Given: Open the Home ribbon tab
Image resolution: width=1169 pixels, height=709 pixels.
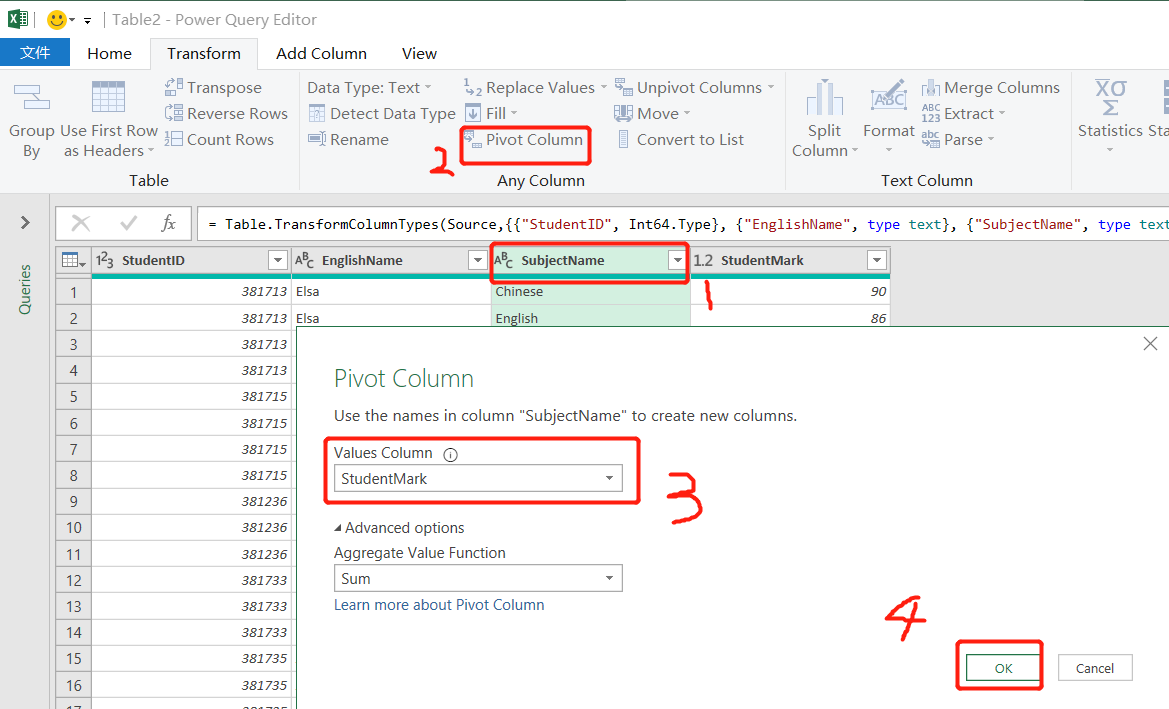Looking at the screenshot, I should (x=109, y=54).
